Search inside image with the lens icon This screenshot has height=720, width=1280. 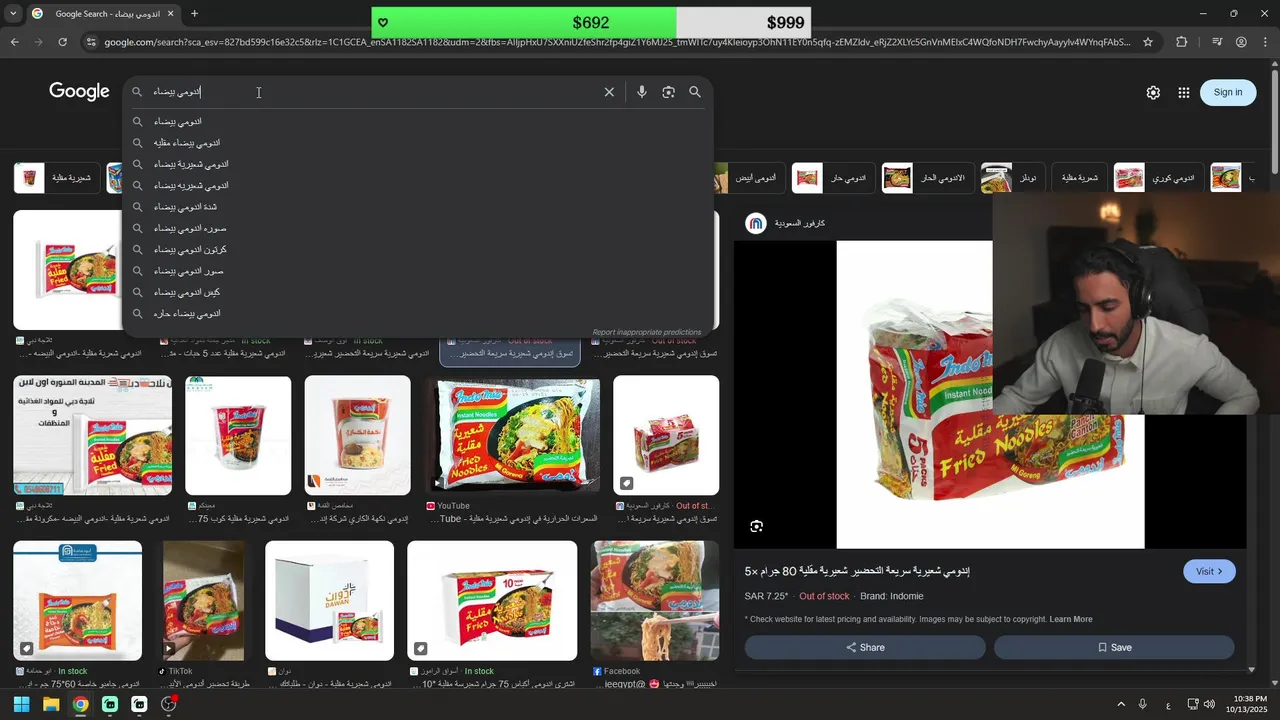[757, 526]
